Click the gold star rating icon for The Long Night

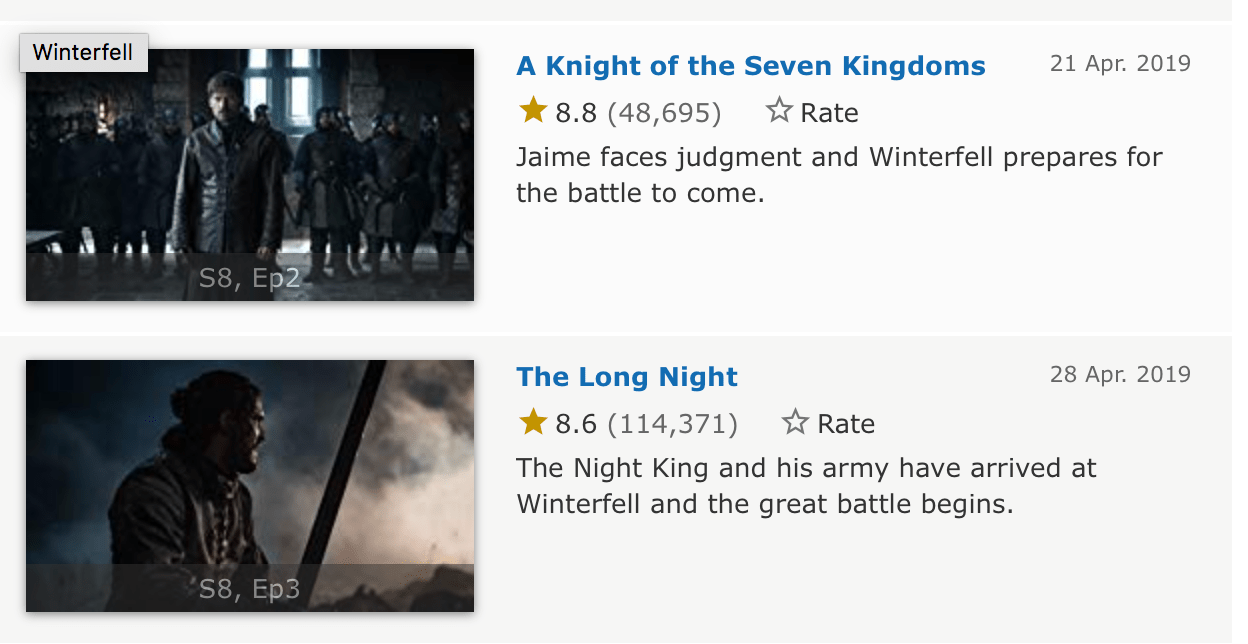coord(533,422)
